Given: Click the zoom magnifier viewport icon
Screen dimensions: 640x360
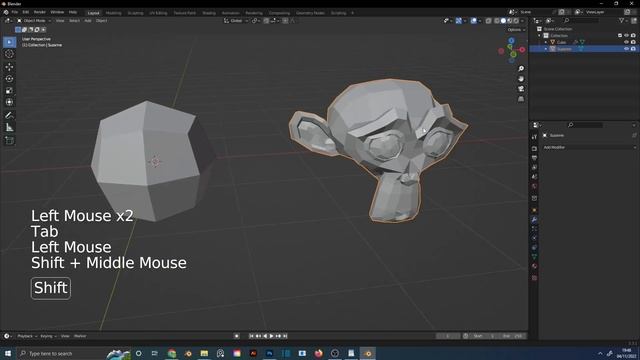Looking at the screenshot, I should 521,69.
